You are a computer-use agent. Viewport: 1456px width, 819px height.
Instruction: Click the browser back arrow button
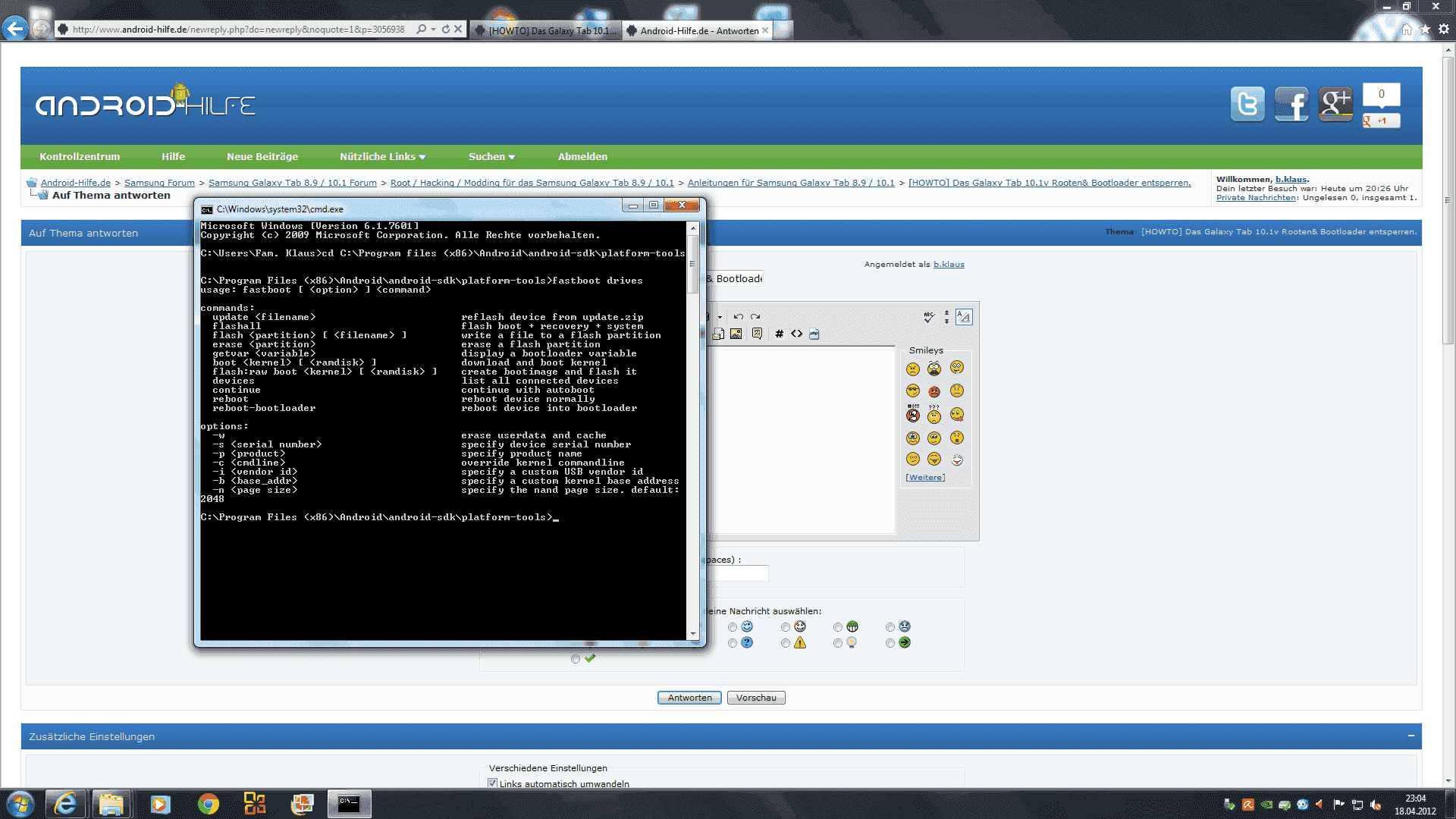(14, 29)
